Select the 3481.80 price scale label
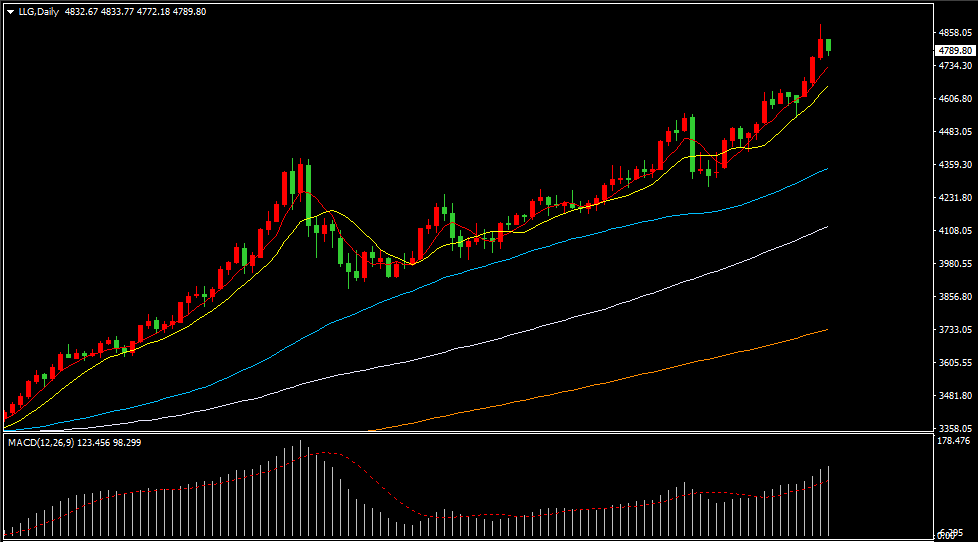The image size is (978, 542). pos(955,395)
